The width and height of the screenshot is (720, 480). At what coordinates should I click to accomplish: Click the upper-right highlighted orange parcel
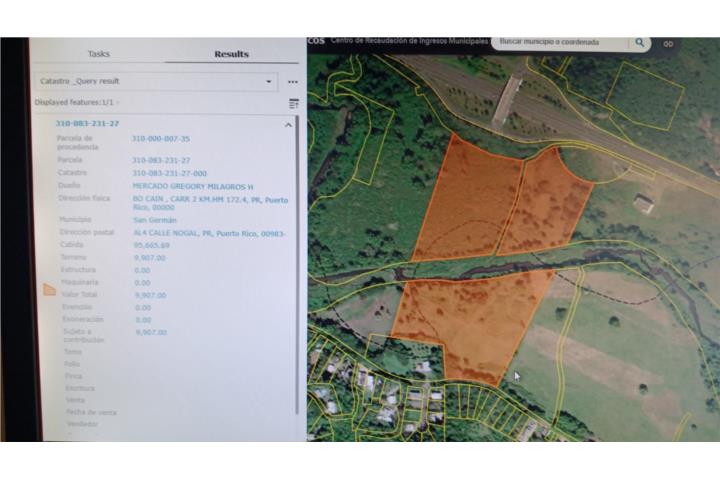(x=548, y=205)
